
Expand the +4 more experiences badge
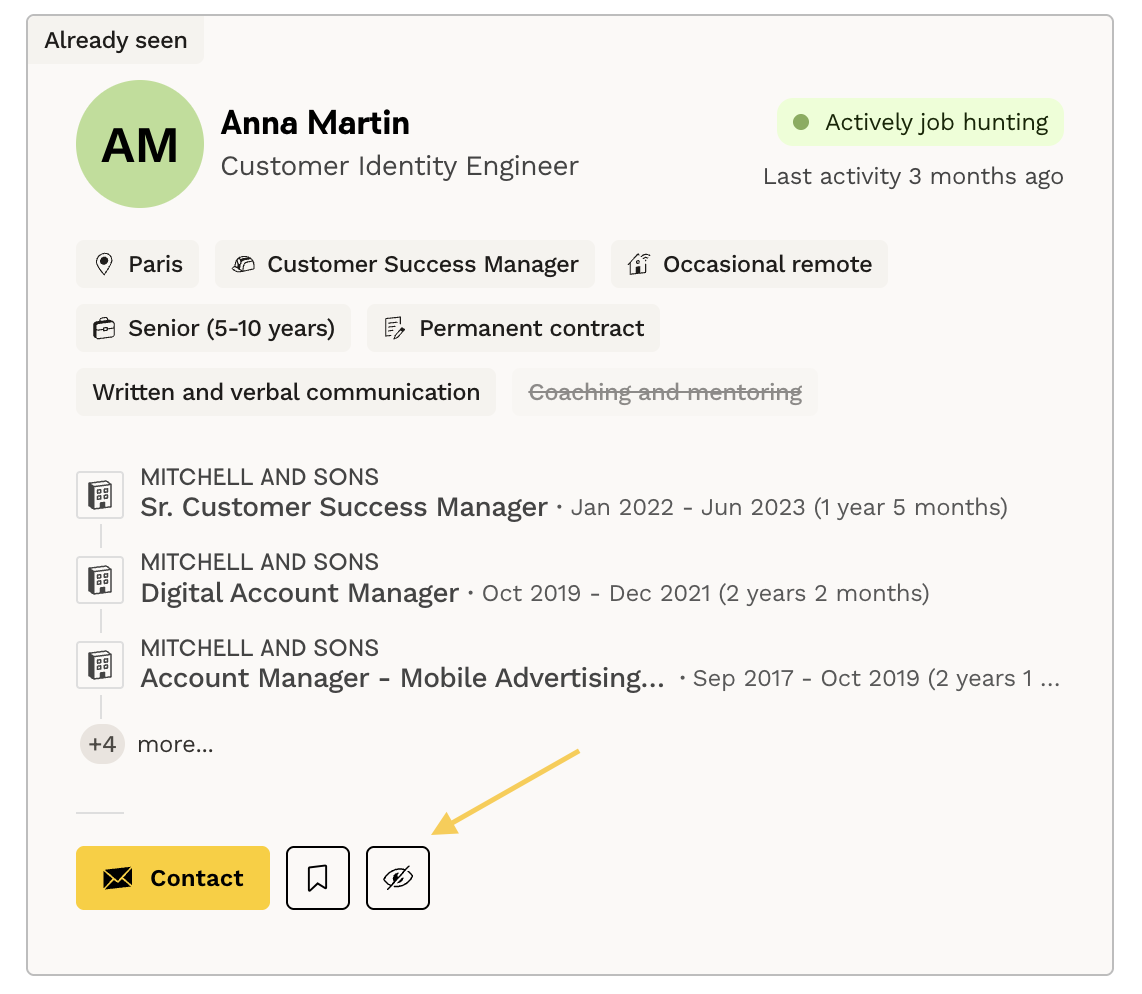coord(102,744)
